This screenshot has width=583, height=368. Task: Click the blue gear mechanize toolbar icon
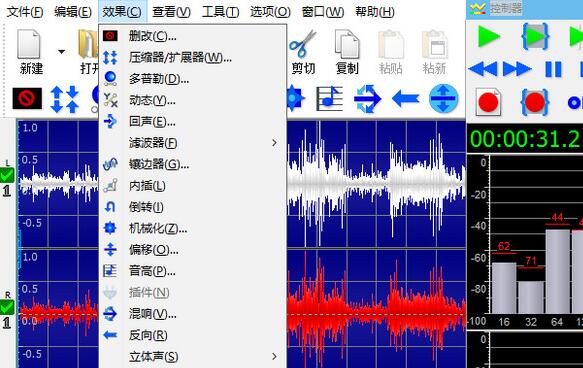click(296, 98)
